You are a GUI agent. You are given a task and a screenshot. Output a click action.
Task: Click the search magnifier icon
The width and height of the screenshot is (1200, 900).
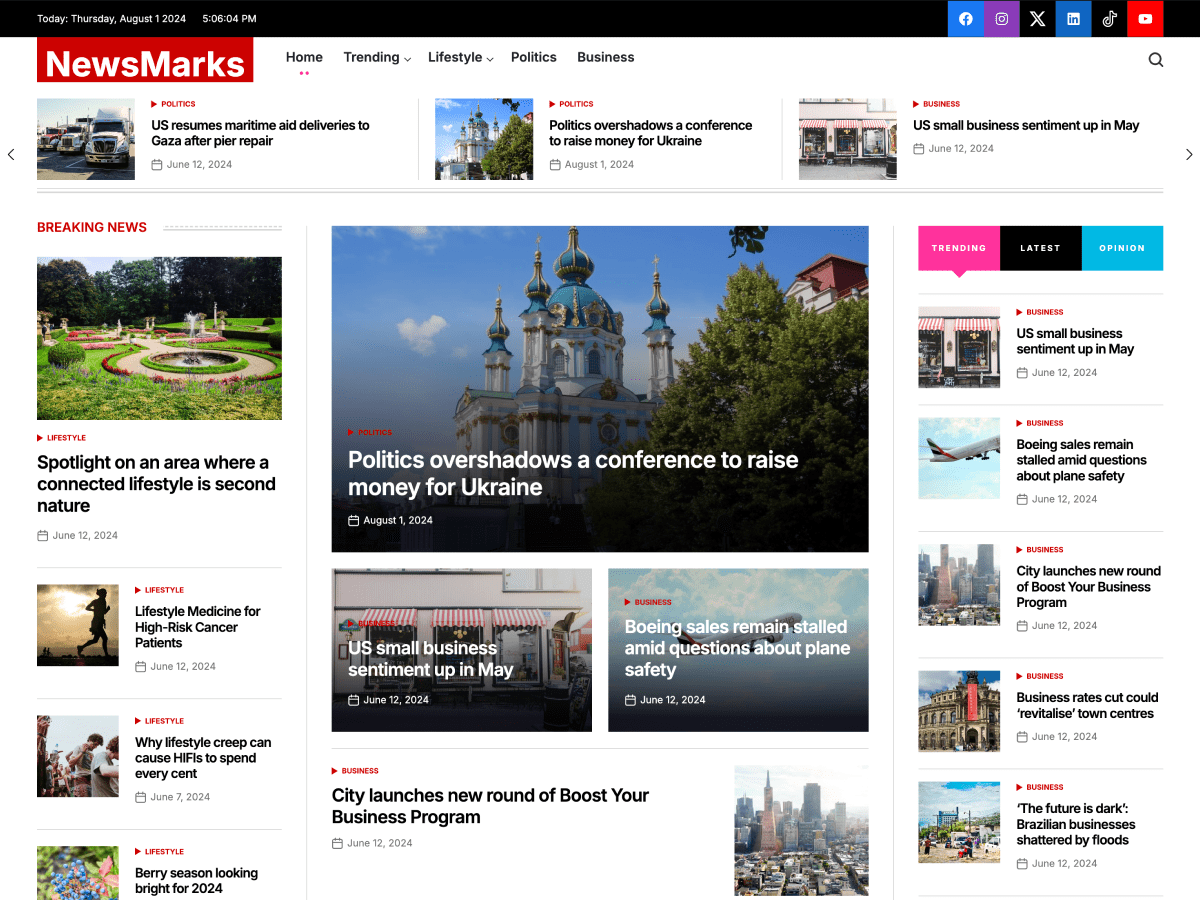pyautogui.click(x=1155, y=59)
